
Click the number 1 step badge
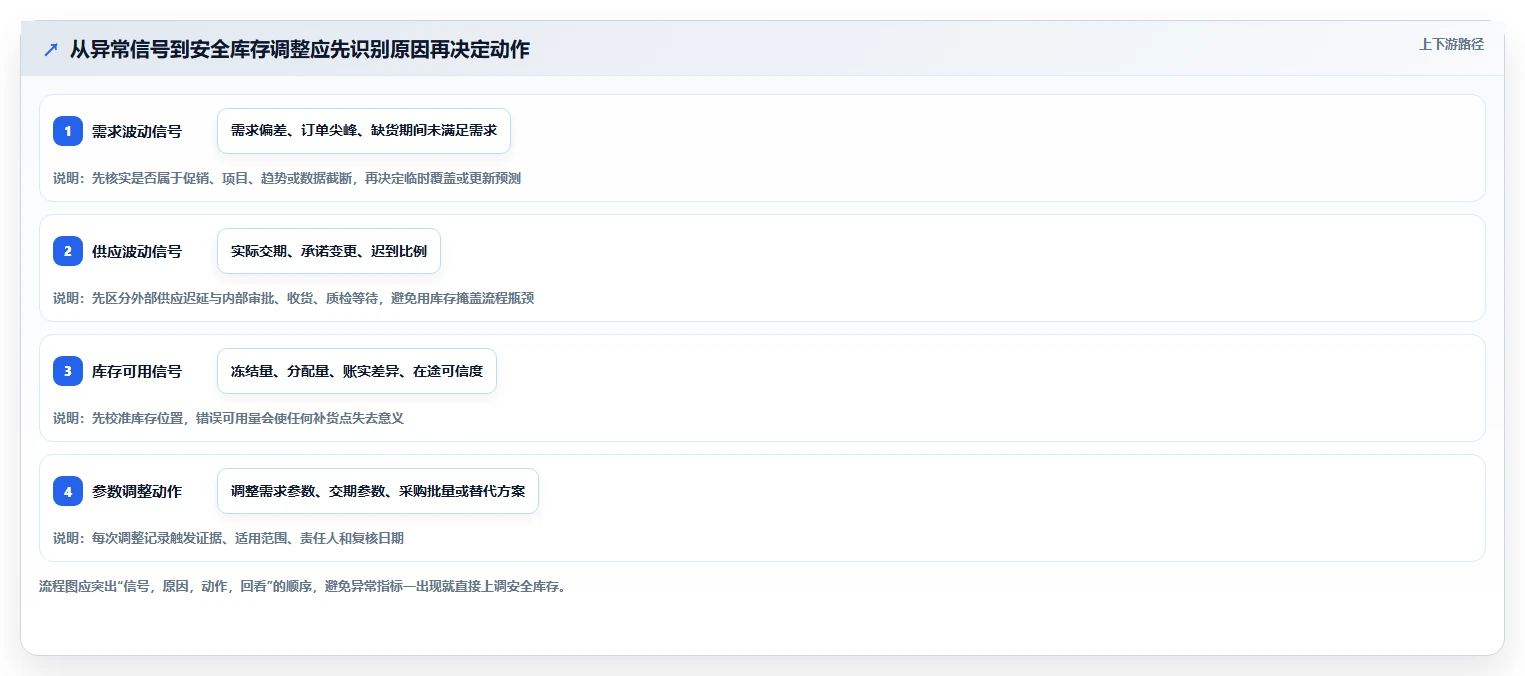tap(68, 131)
